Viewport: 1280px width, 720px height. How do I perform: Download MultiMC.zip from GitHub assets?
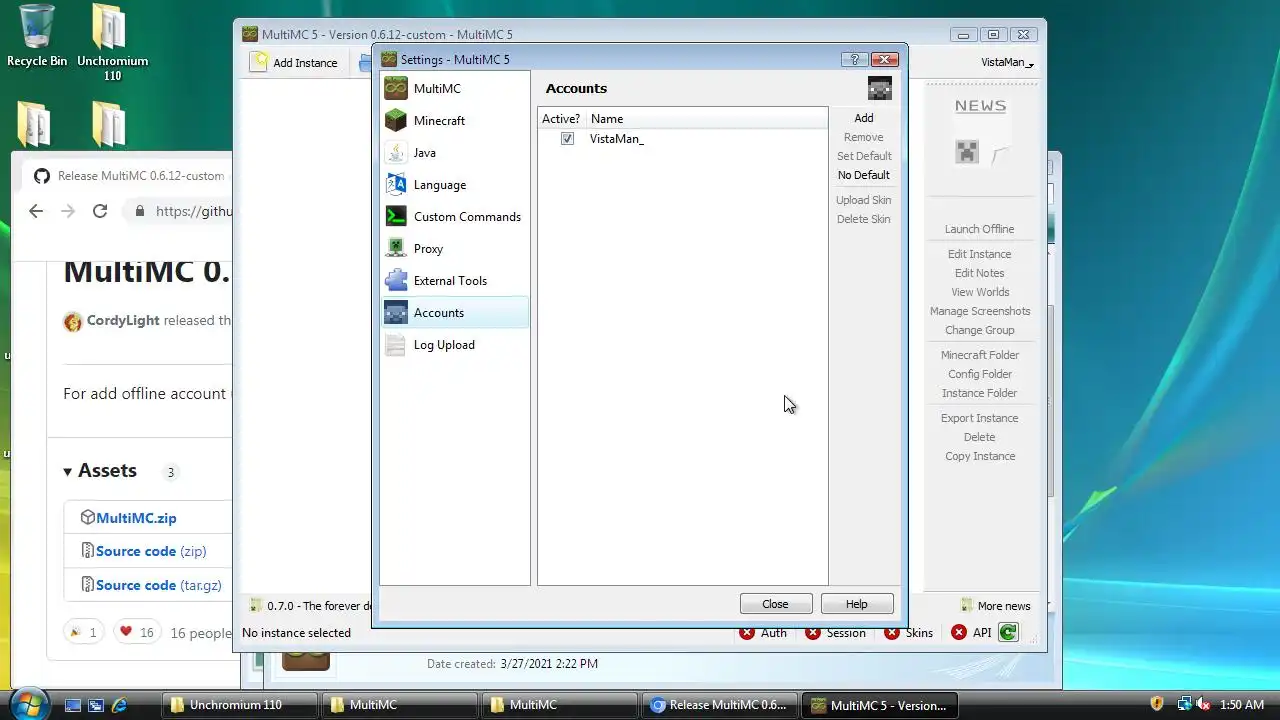136,518
